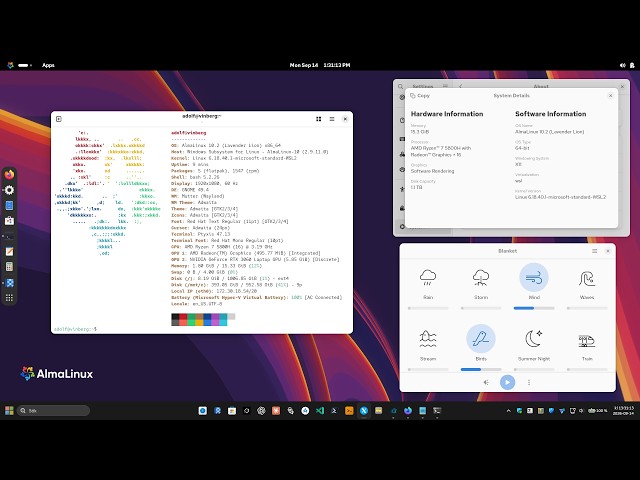The image size is (640, 480).
Task: Open Firefox in the Windows taskbar
Action: click(x=408, y=411)
